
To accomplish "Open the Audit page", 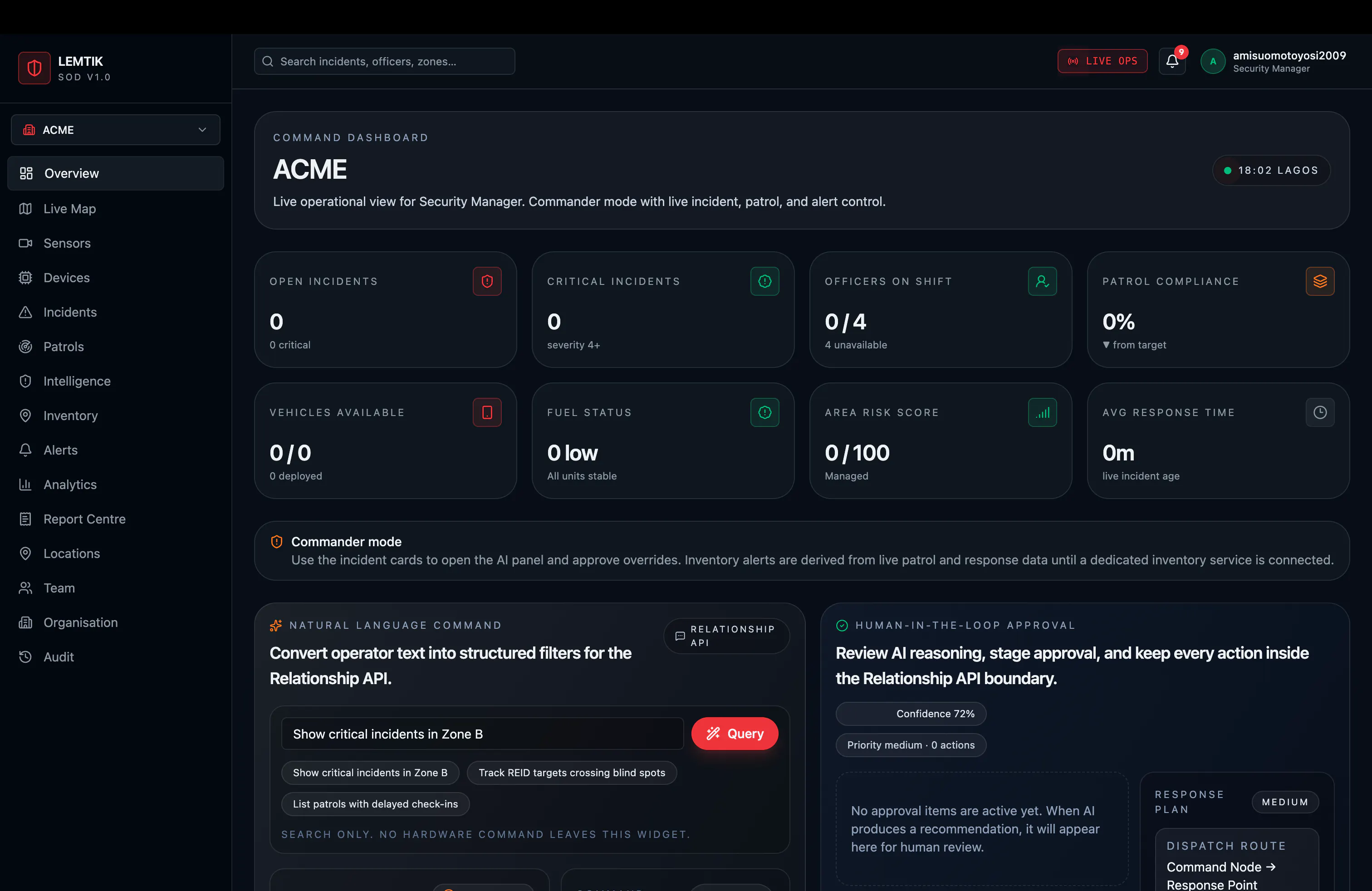I will click(x=115, y=657).
